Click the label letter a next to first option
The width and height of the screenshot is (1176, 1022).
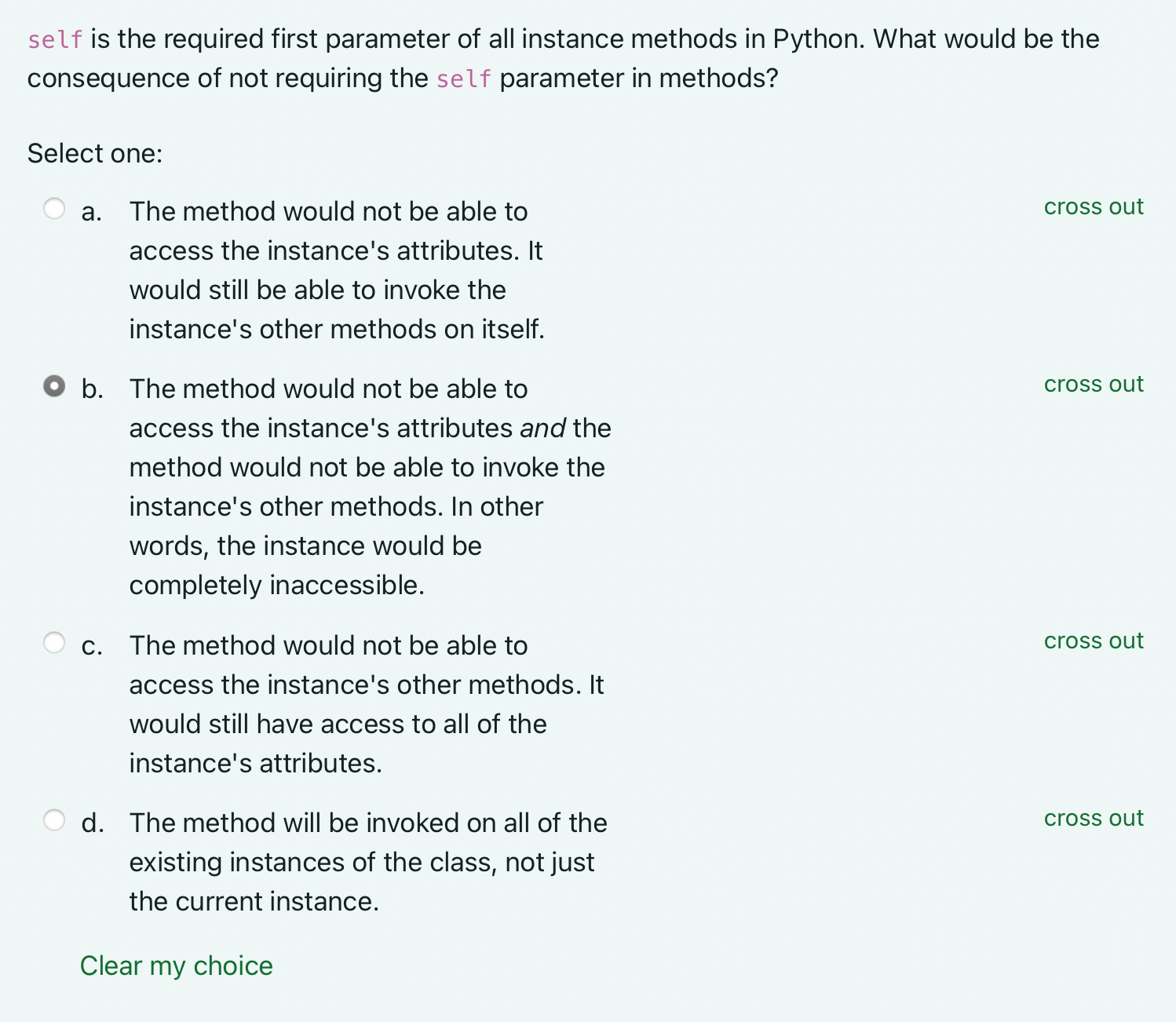point(91,211)
